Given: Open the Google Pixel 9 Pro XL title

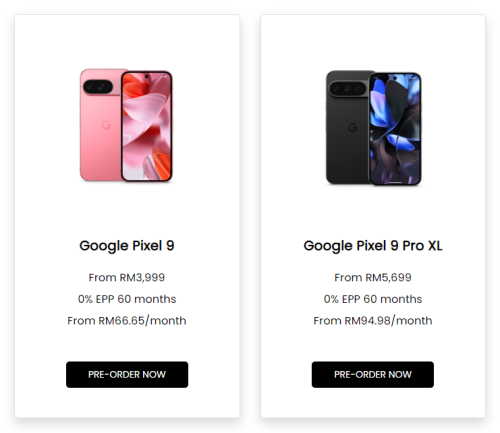Looking at the screenshot, I should [373, 246].
